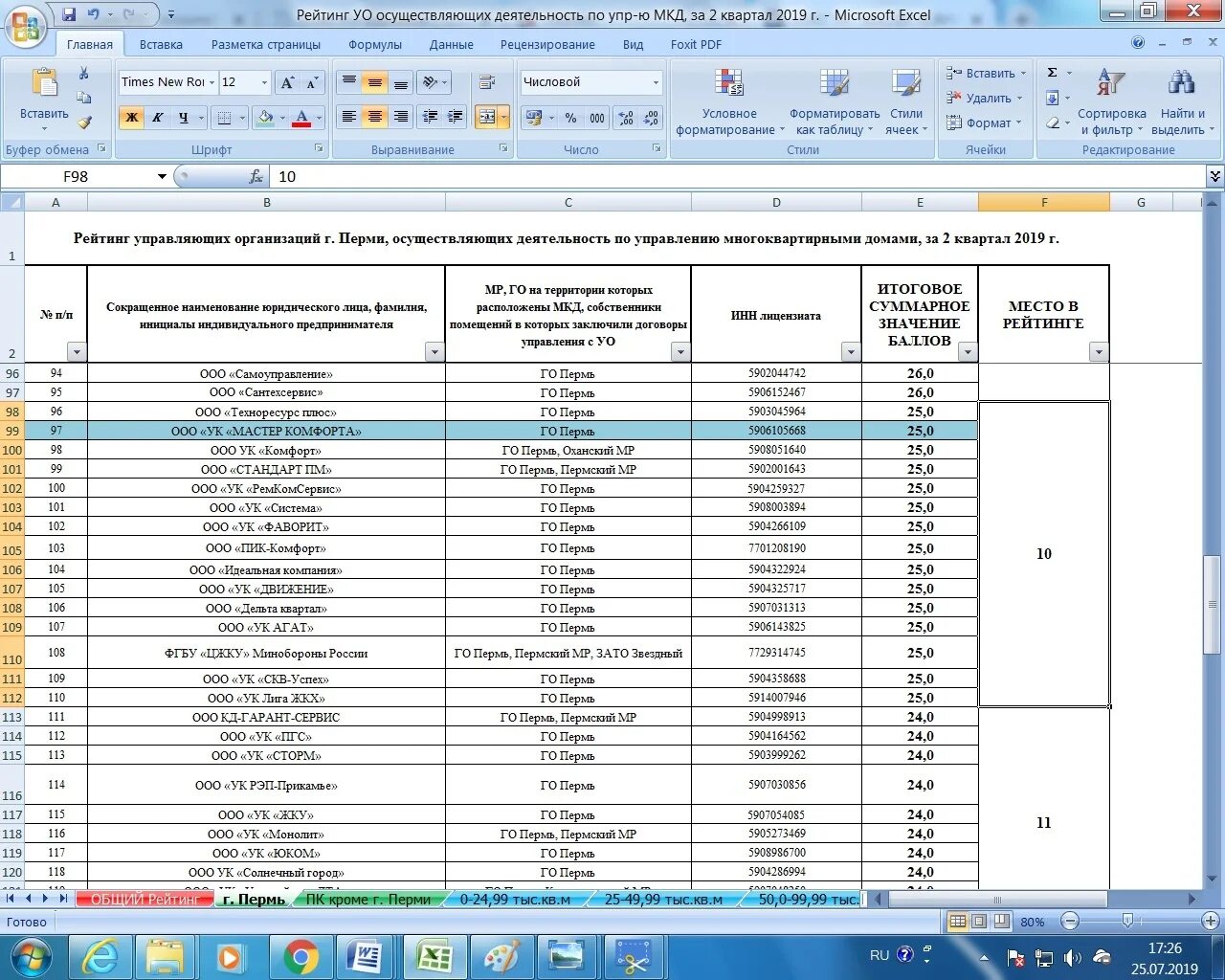Open Найти и выделить binoculars menu

(x=1180, y=101)
